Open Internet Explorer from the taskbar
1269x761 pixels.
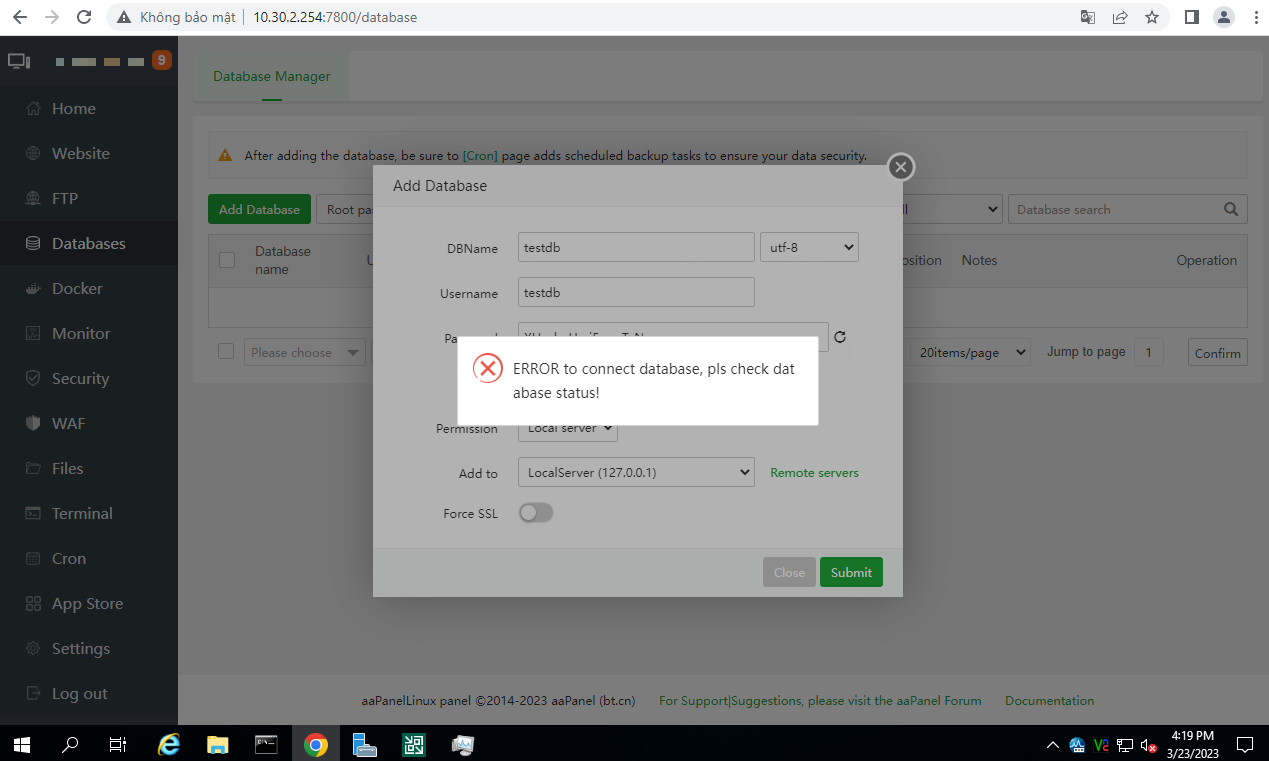170,744
